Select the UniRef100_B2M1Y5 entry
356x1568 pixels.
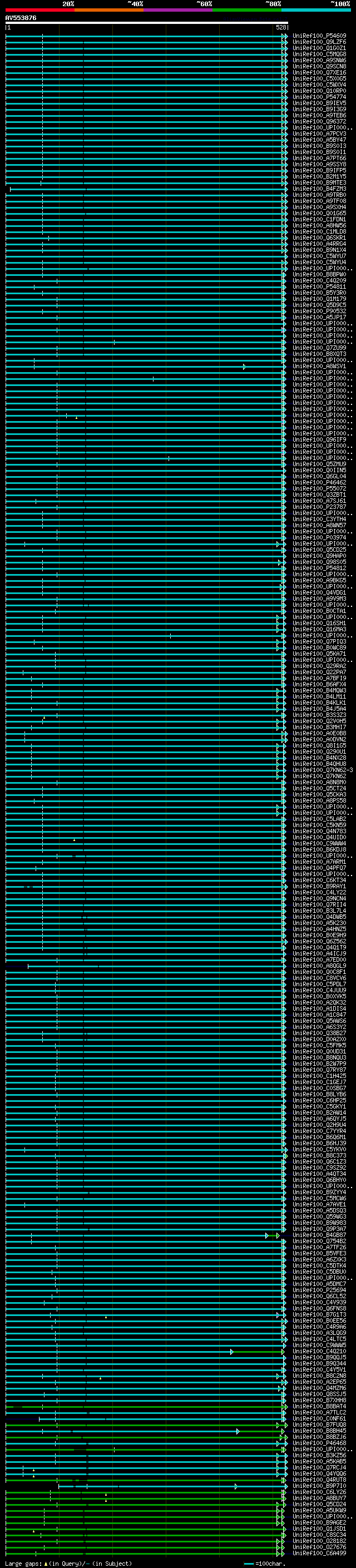click(x=319, y=176)
